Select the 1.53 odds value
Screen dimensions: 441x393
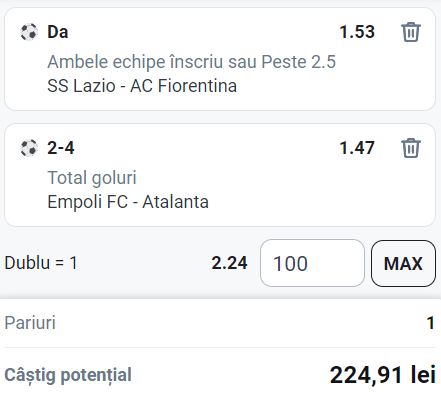click(x=357, y=32)
